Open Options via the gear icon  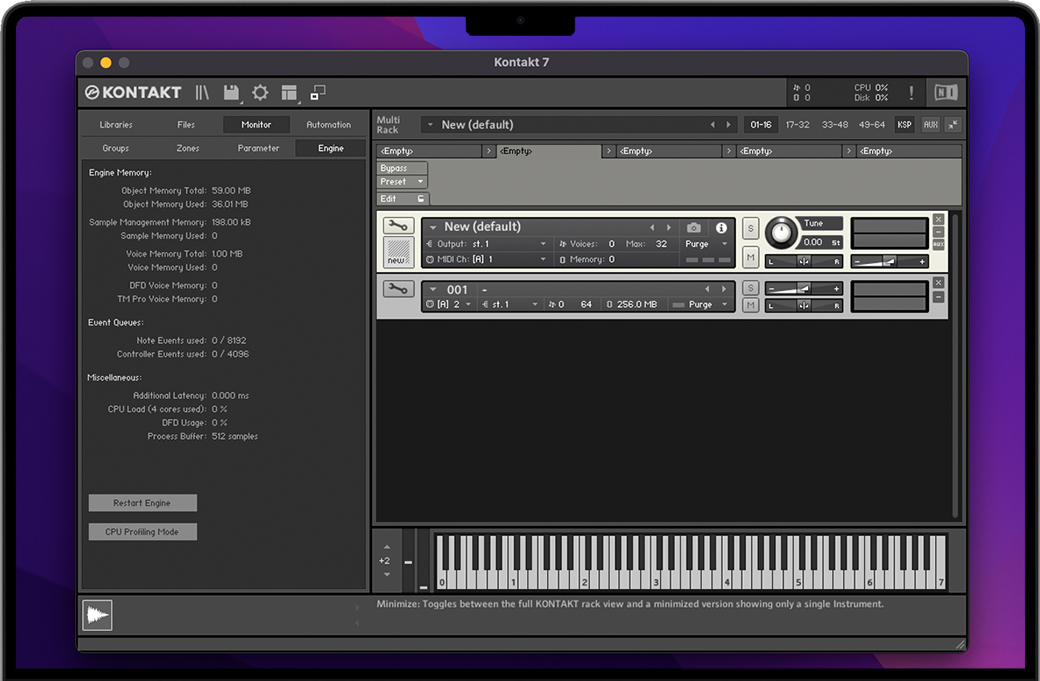260,93
